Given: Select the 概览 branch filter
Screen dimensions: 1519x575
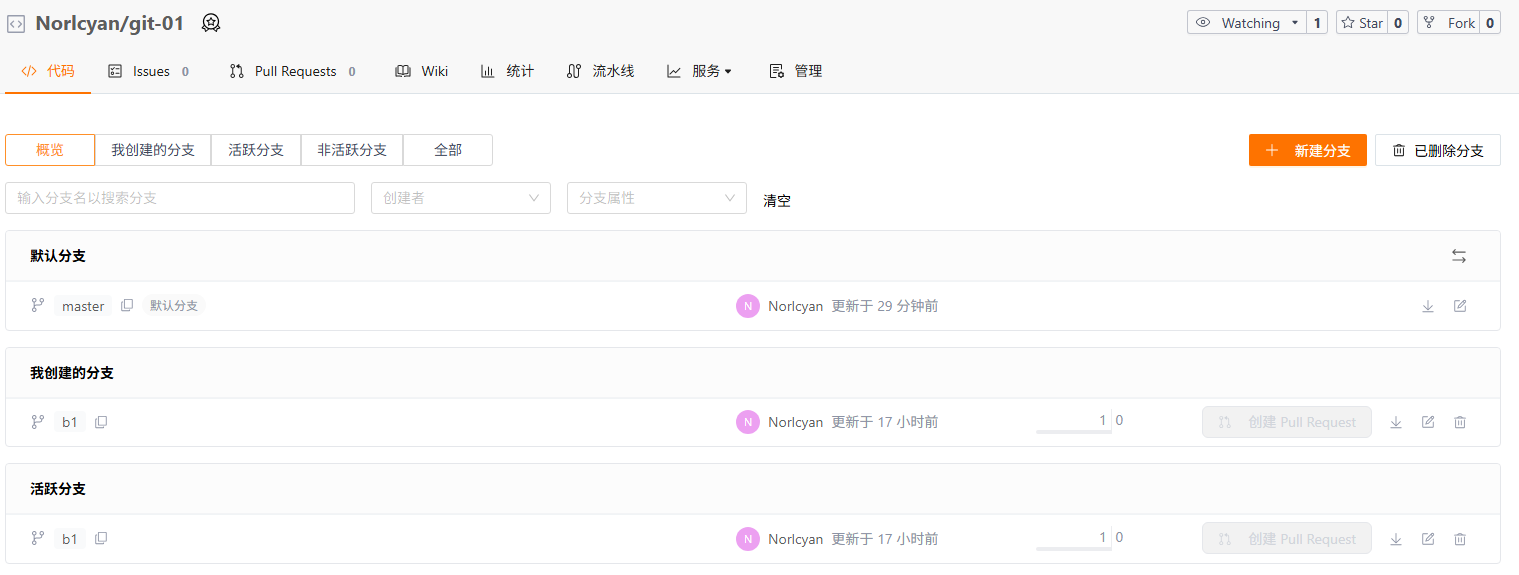Looking at the screenshot, I should click(x=50, y=150).
